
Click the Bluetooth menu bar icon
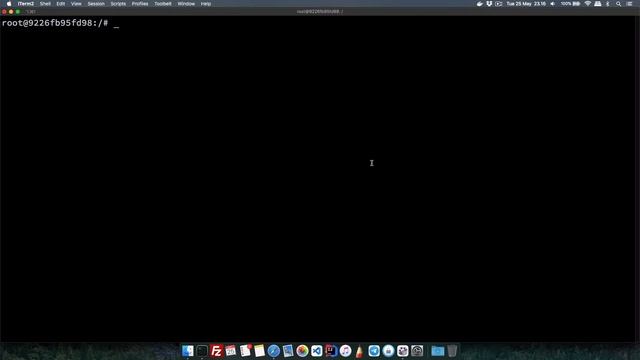point(607,4)
